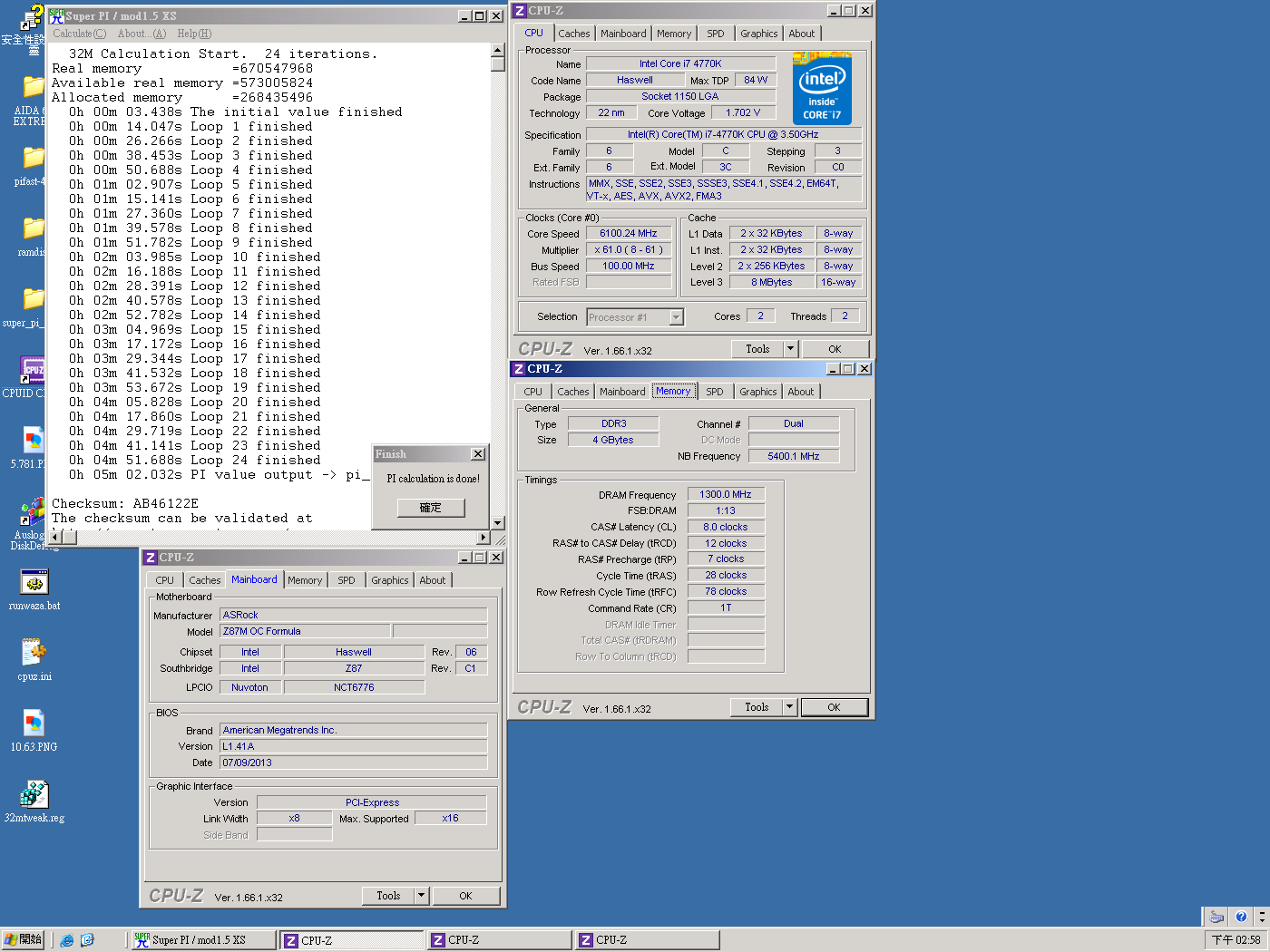Click OK in the CPU-Z Memory window

click(x=834, y=707)
